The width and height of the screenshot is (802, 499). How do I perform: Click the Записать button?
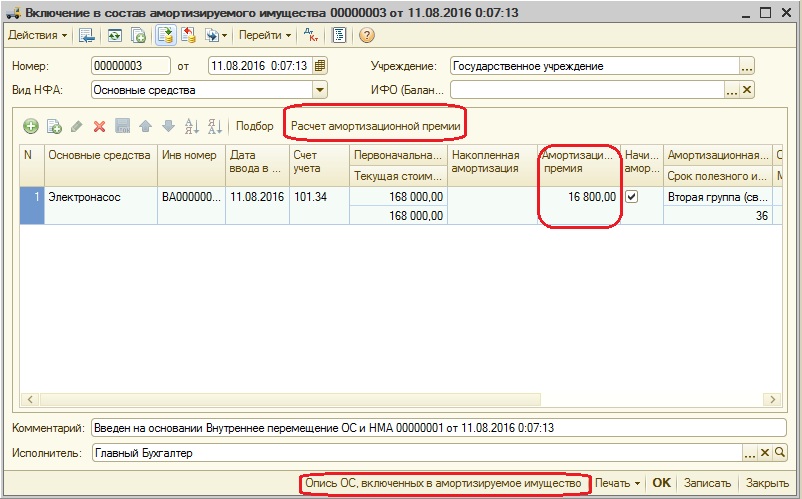pos(707,483)
